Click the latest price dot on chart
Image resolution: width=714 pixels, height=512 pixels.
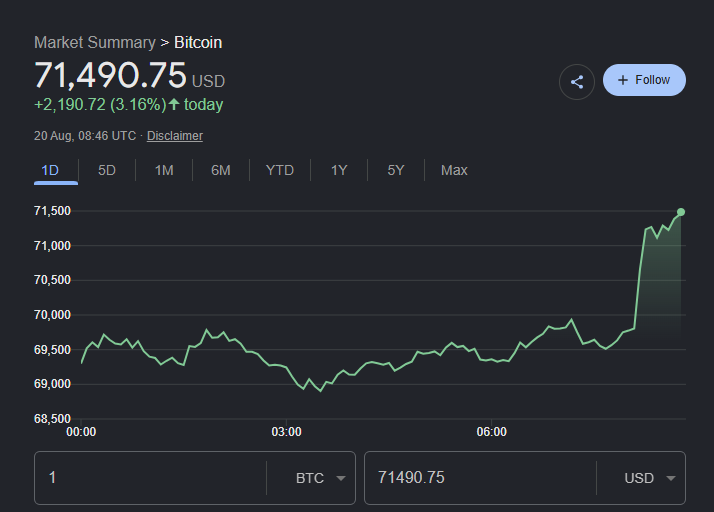click(x=681, y=212)
